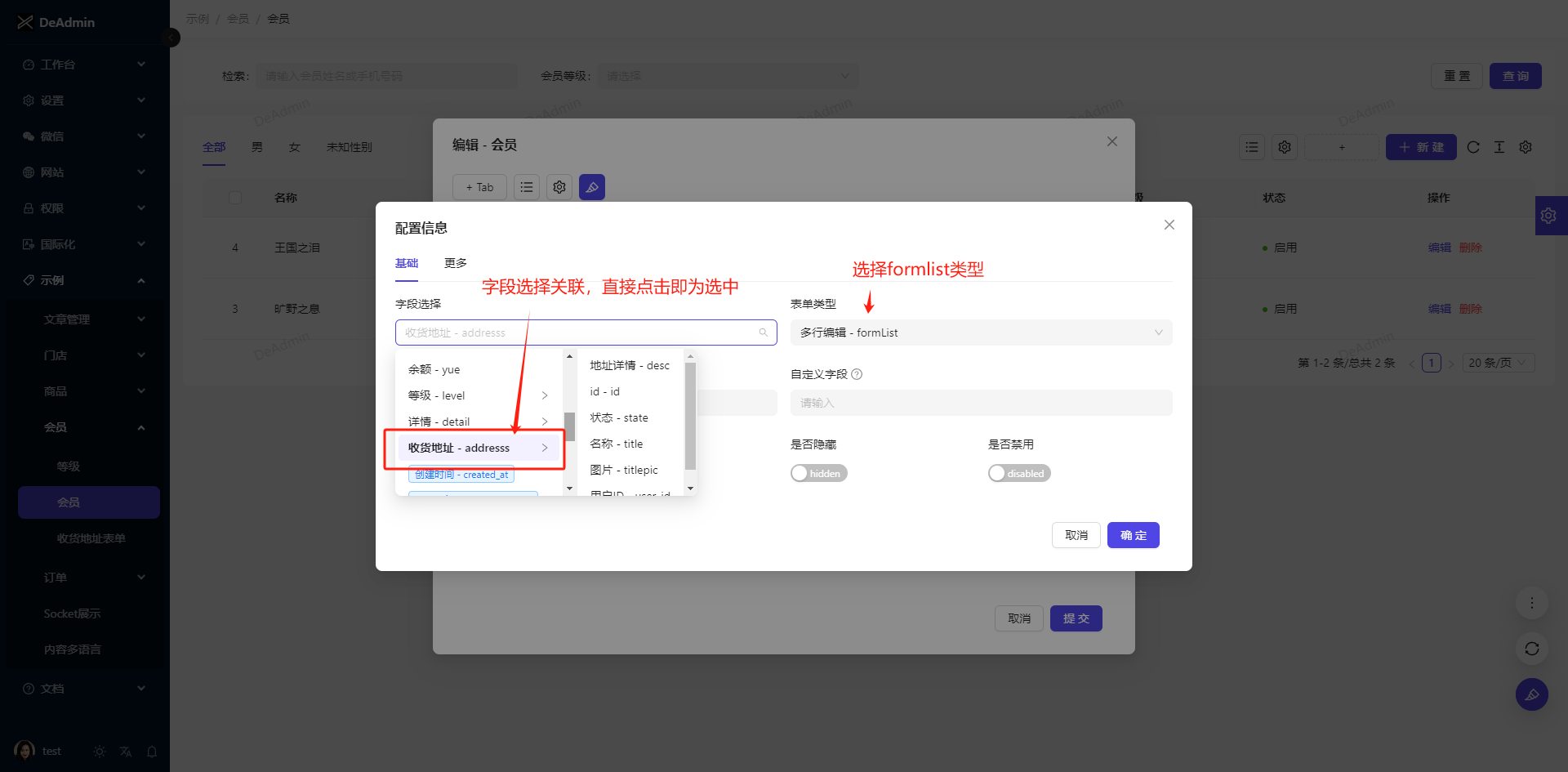Toggle the hidden switch under 是否隐藏
The image size is (1568, 772).
[819, 473]
